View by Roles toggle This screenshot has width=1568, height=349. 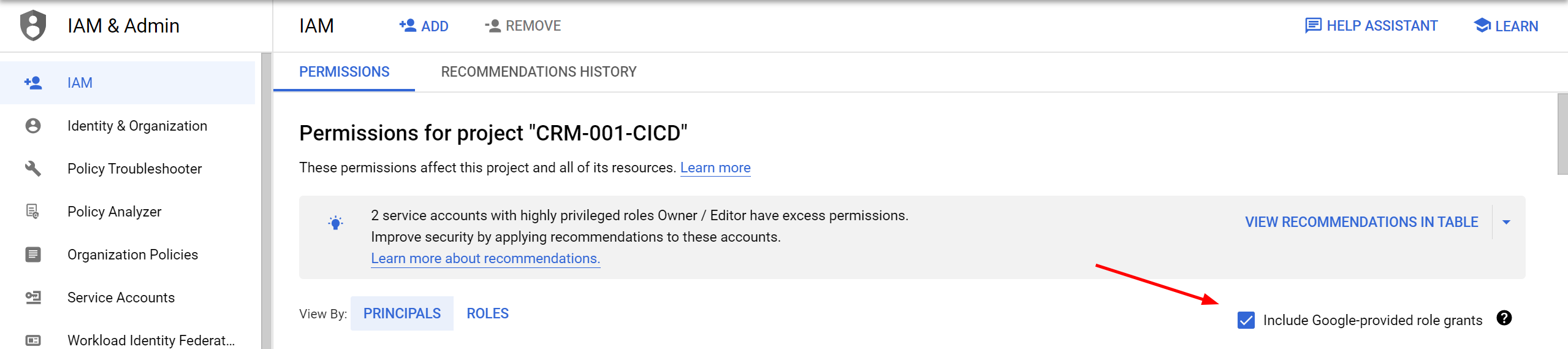tap(487, 313)
